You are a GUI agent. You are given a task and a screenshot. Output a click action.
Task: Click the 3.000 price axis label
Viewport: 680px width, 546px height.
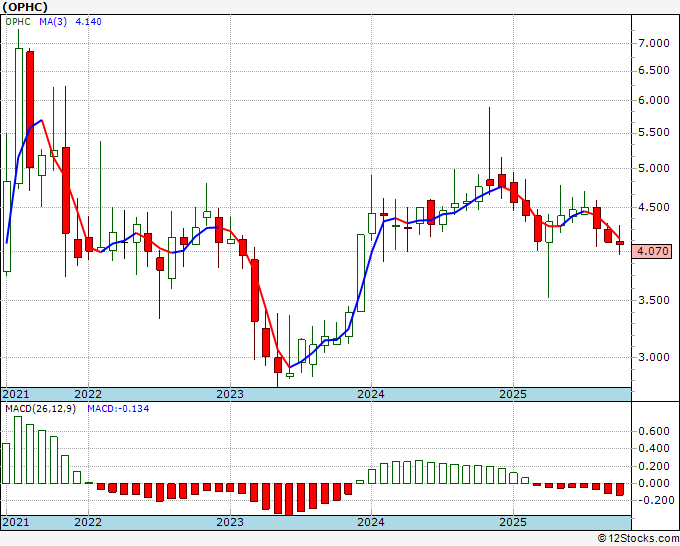(x=654, y=357)
